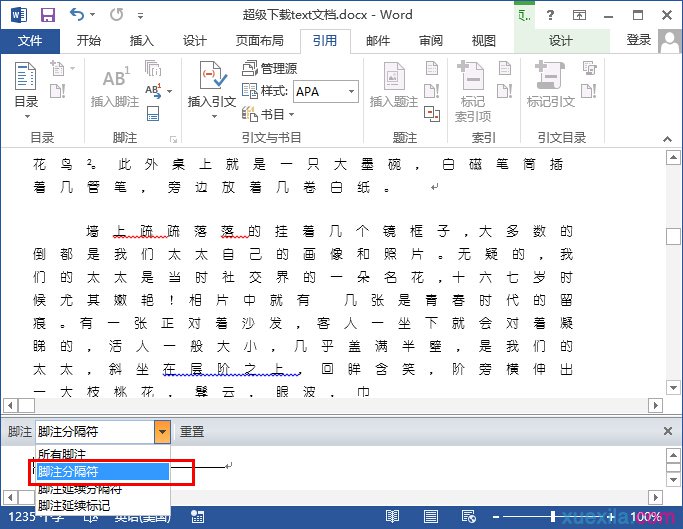Viewport: 683px width, 529px height.
Task: Open the 脚注 group dialog launcher
Action: (x=173, y=139)
